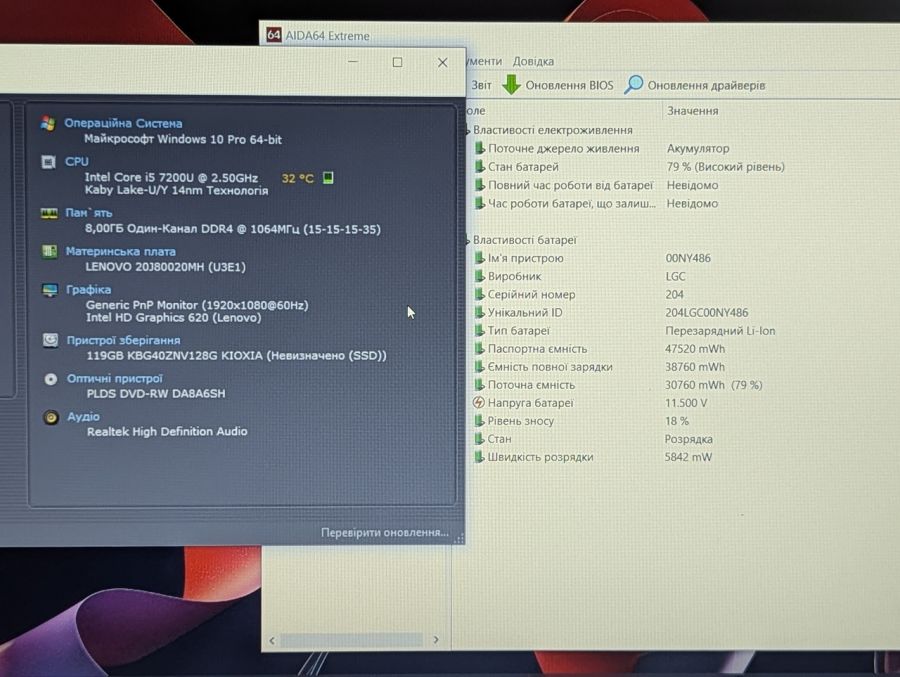The image size is (900, 677).
Task: Open the Аудіо section link
Action: coord(83,416)
